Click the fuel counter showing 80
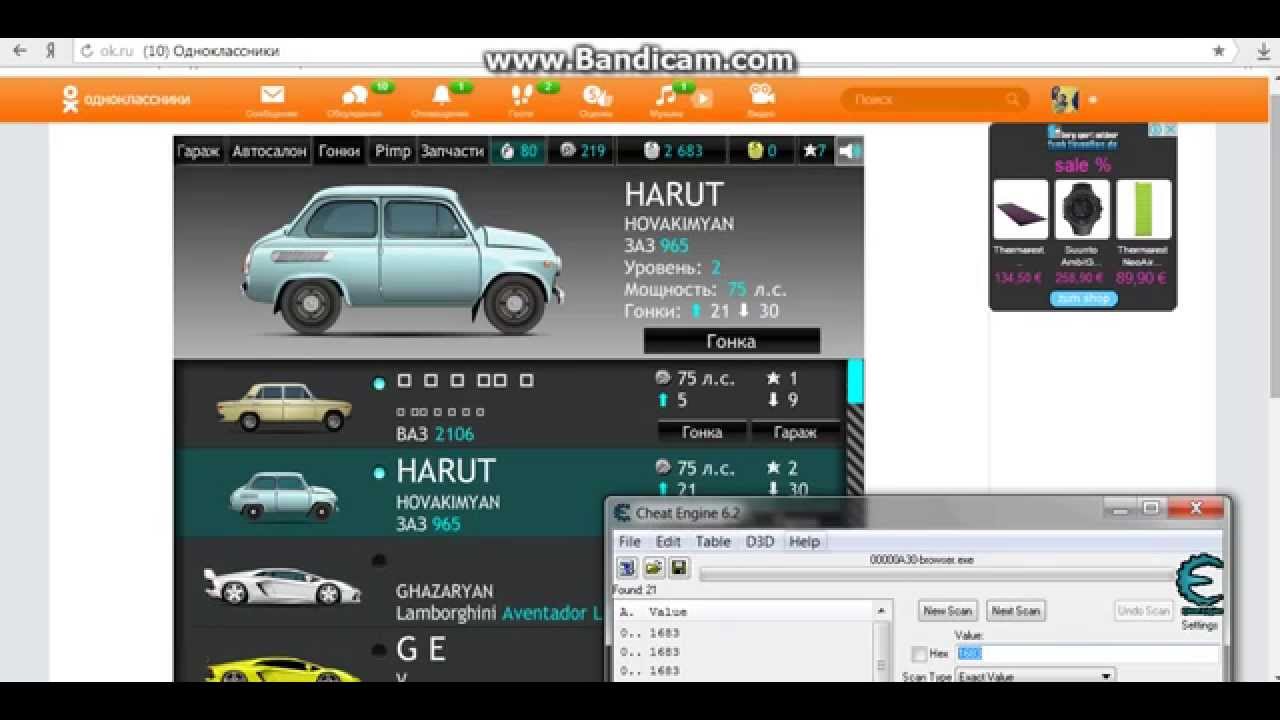Image resolution: width=1280 pixels, height=720 pixels. [518, 151]
